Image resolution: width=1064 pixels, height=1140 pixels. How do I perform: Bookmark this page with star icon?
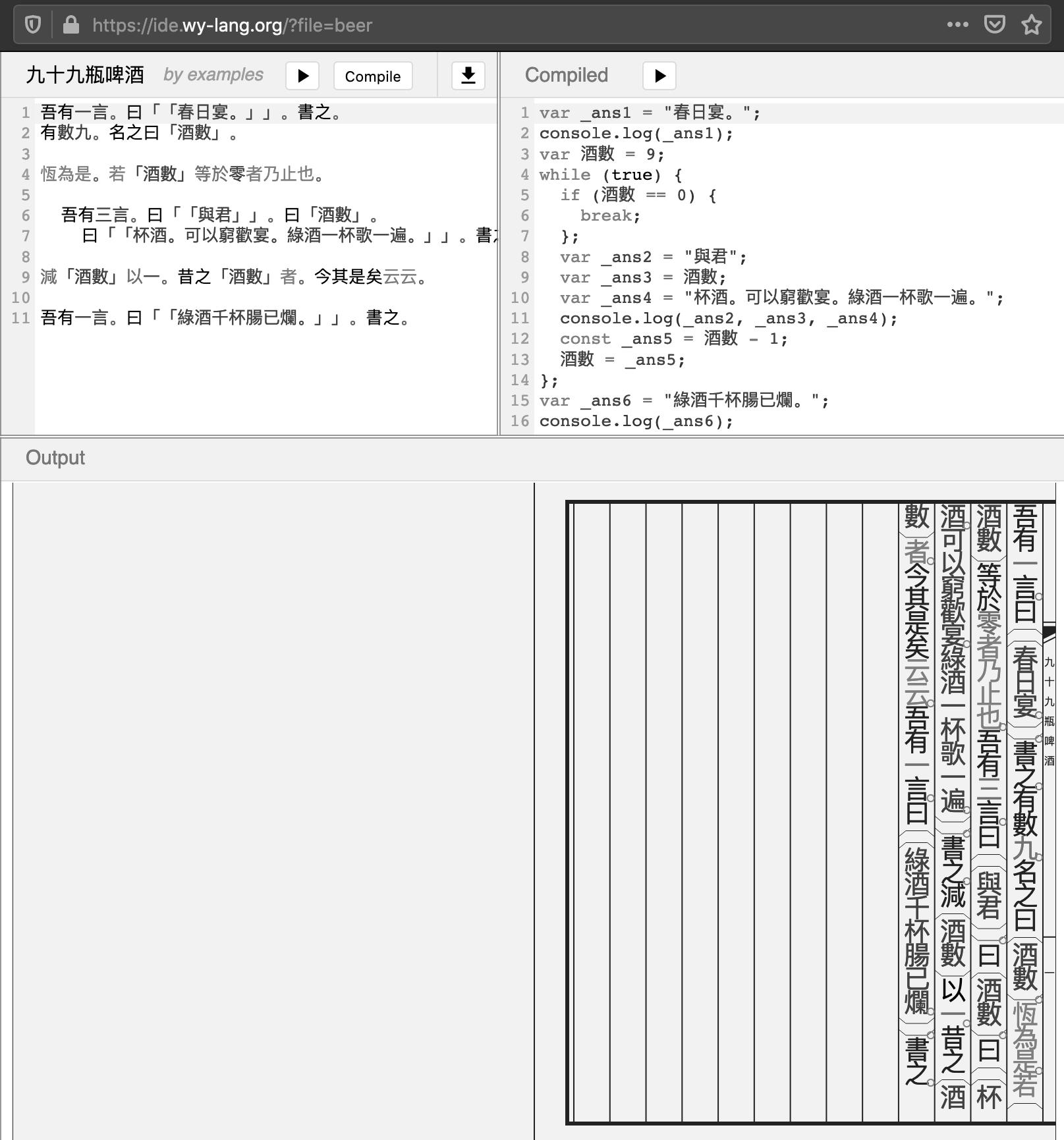tap(1031, 25)
